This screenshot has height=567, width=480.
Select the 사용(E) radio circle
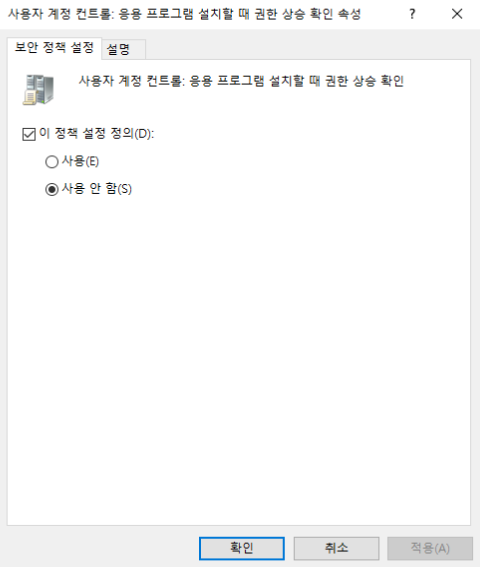[52, 162]
